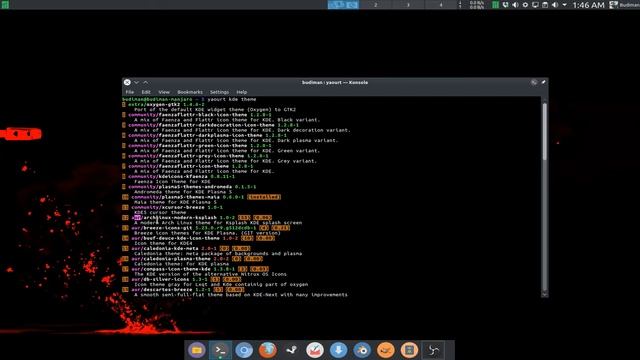Viewport: 640px width, 360px height.
Task: Click the second speaker tray icon near the clock
Action: click(x=555, y=5)
